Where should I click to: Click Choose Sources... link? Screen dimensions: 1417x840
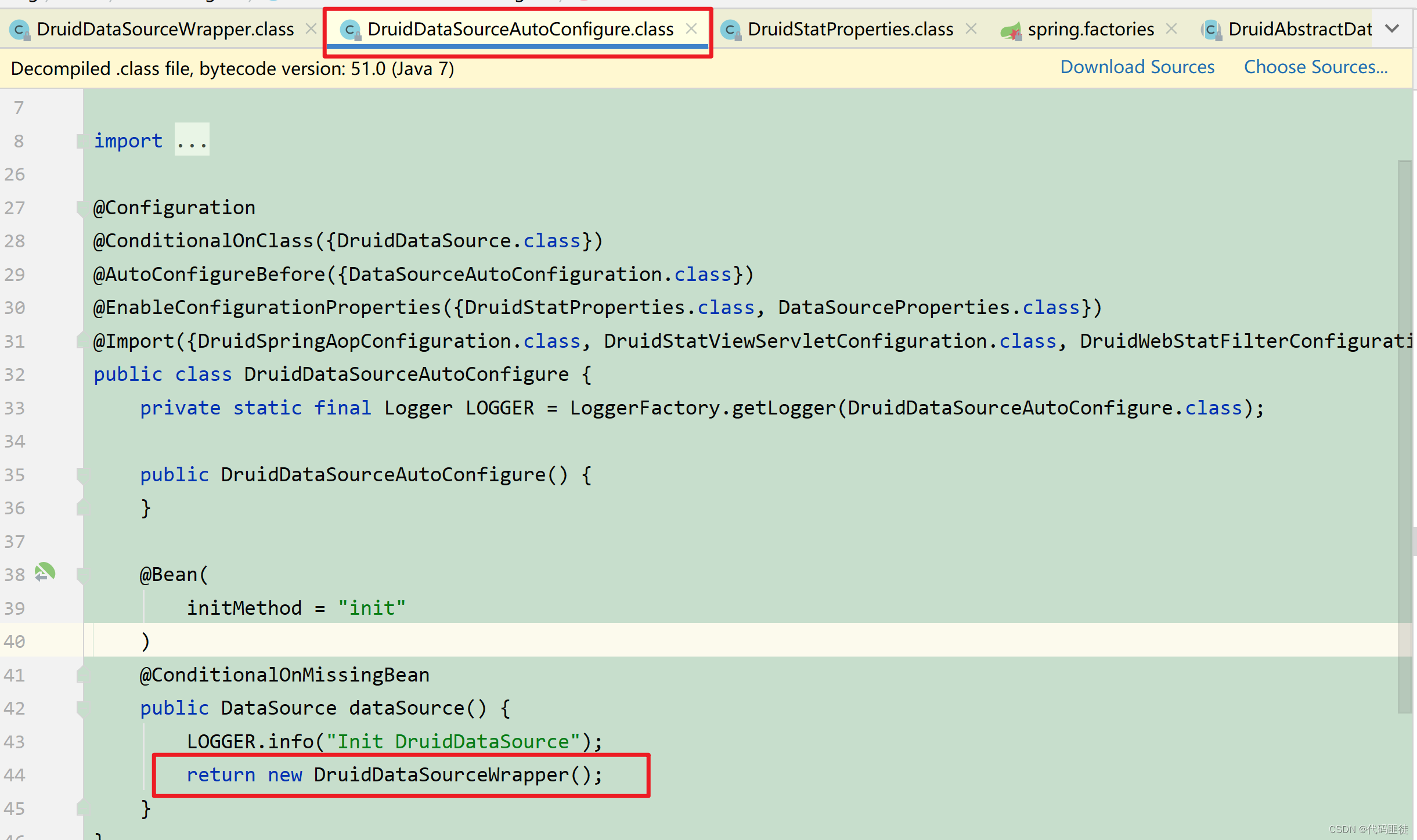pyautogui.click(x=1315, y=67)
